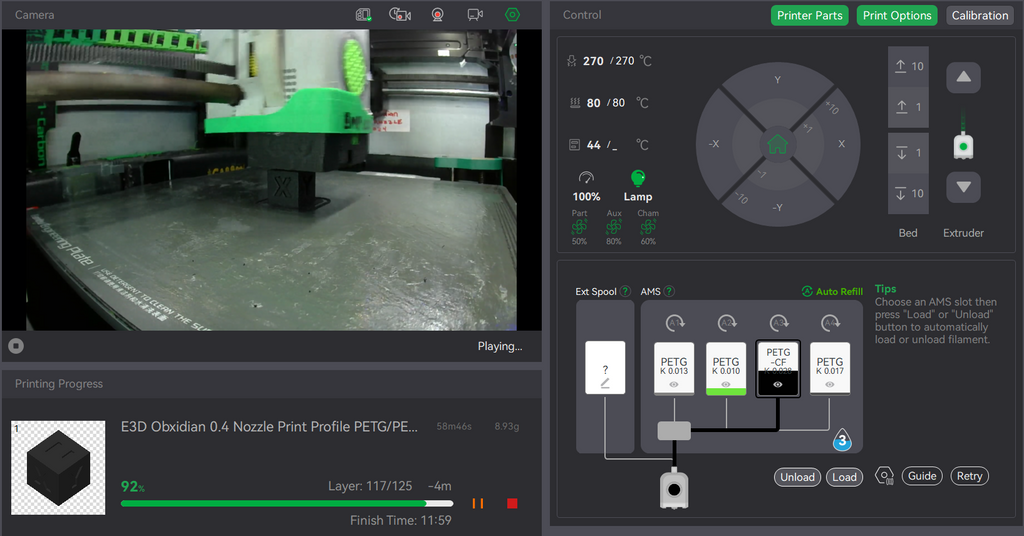Screen dimensions: 1024x536
Task: Raise the bed by 1
Action: pyautogui.click(x=908, y=107)
